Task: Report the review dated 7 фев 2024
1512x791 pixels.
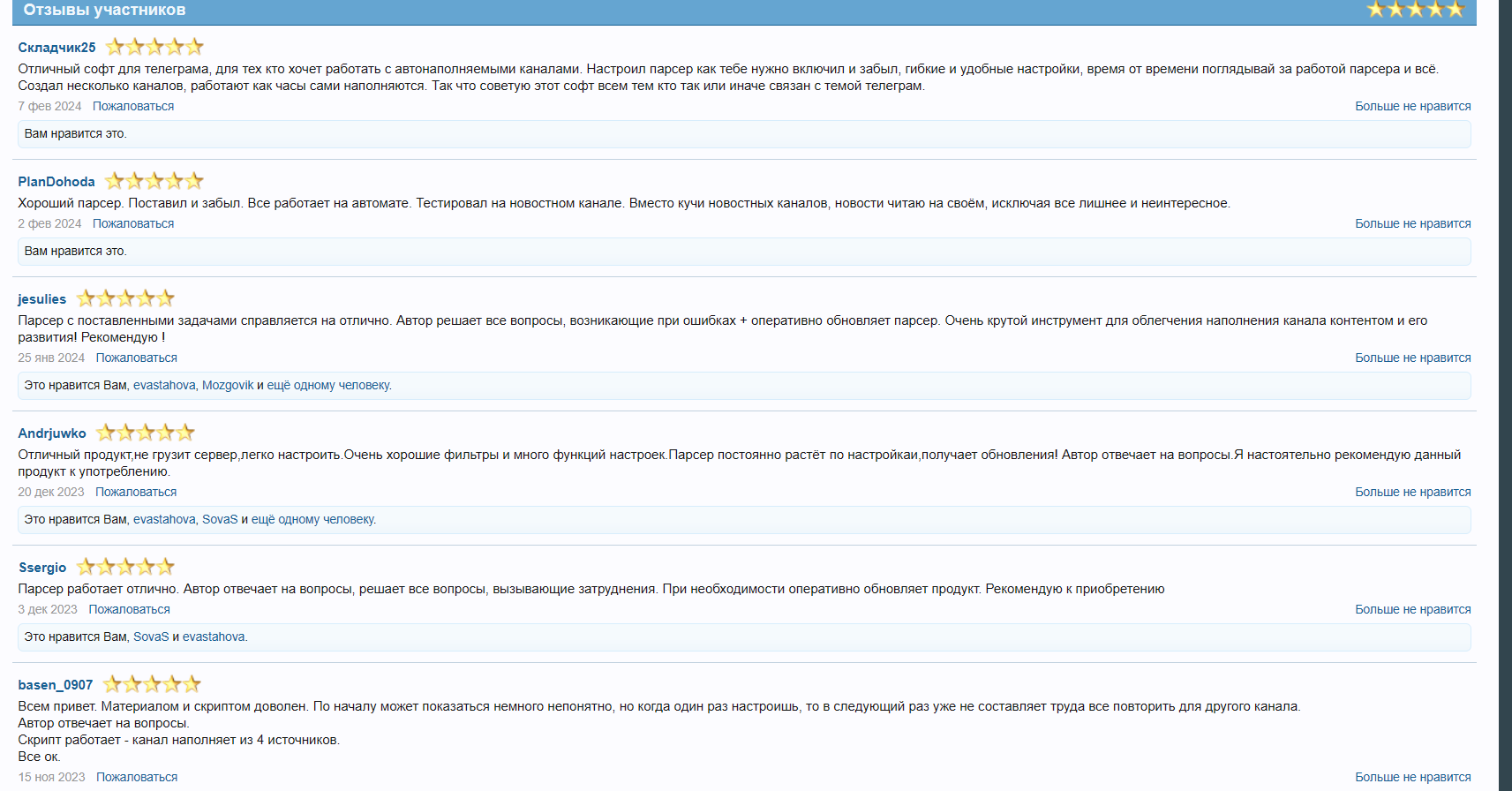Action: click(x=133, y=106)
